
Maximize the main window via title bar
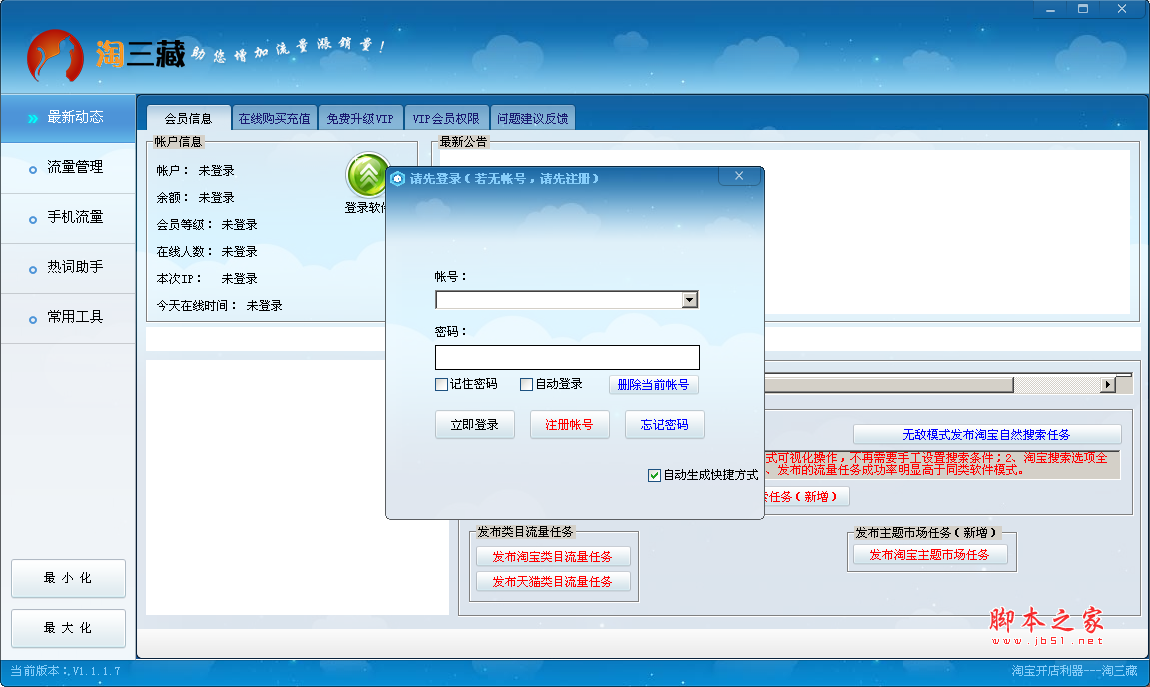tap(1083, 9)
